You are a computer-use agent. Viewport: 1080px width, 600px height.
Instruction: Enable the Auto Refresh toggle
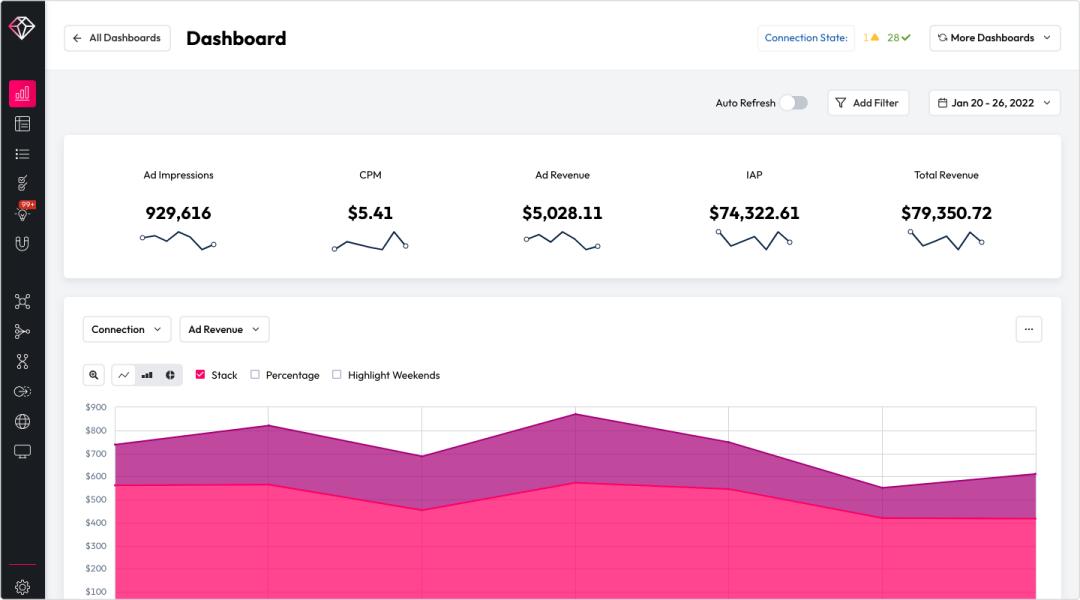[x=794, y=103]
